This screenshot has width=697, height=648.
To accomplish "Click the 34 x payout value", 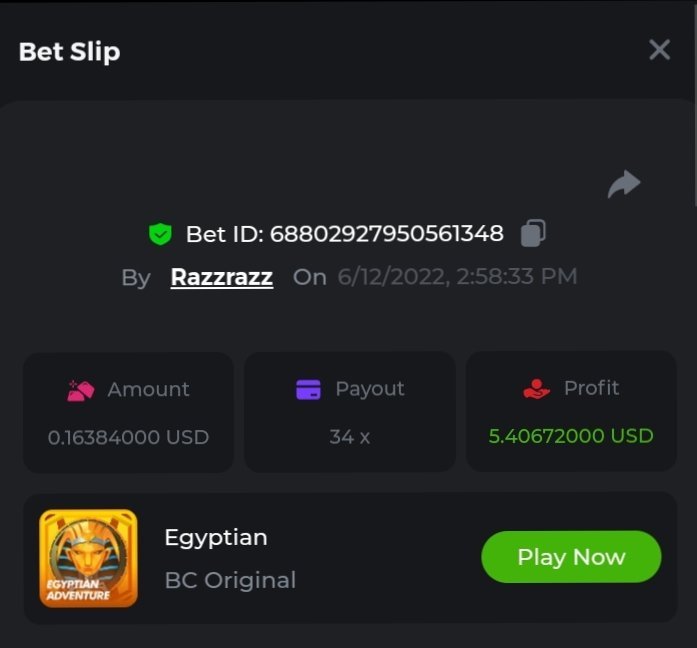I will tap(349, 437).
